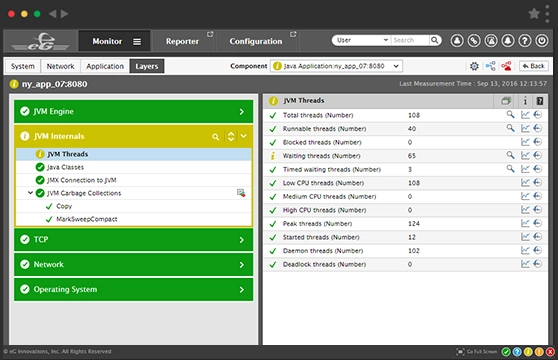Click the red status circle in the footer
The width and height of the screenshot is (558, 360).
[x=550, y=352]
